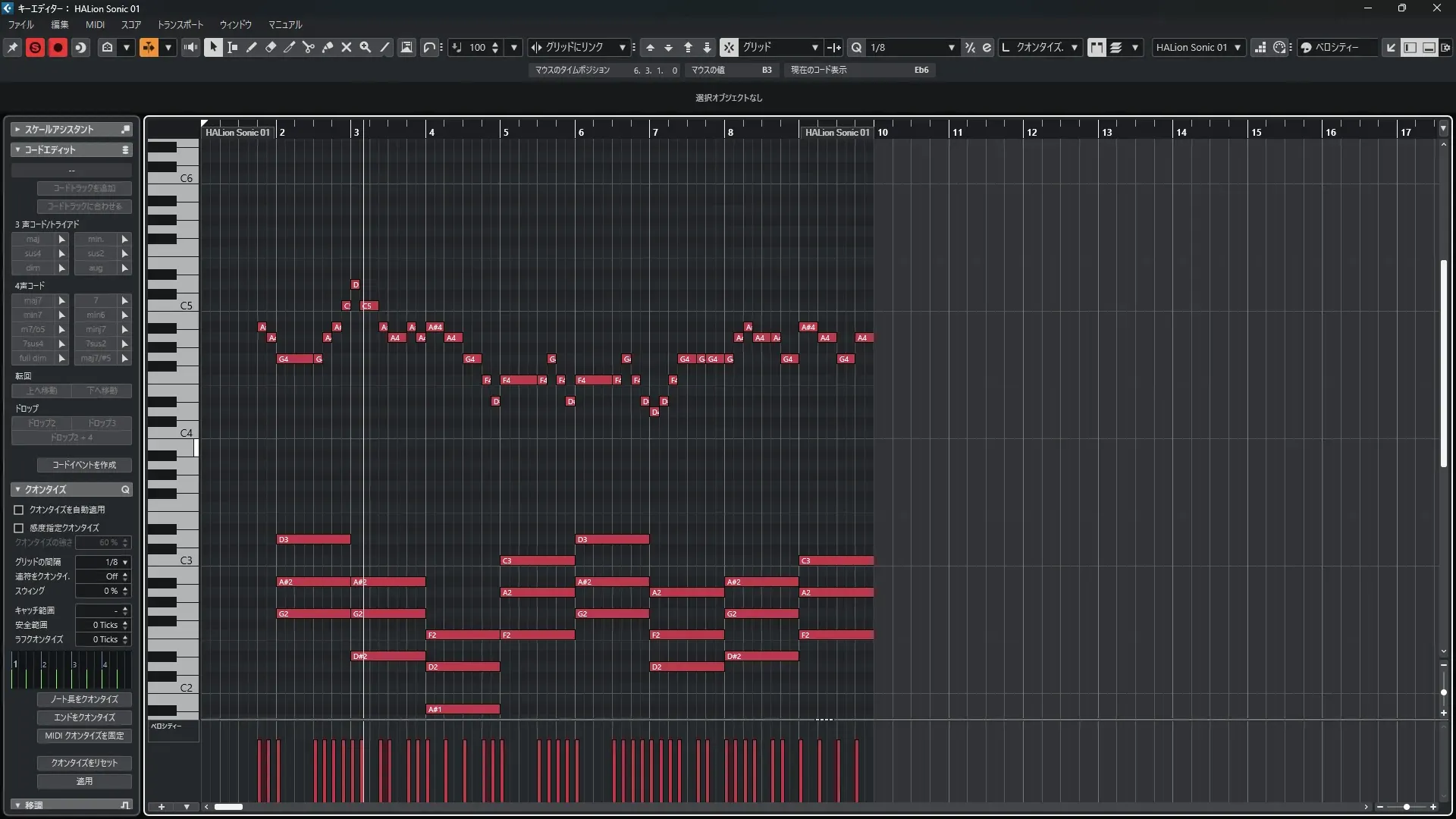Screen dimensions: 1456x819
Task: Select the Glue tool
Action: [328, 47]
